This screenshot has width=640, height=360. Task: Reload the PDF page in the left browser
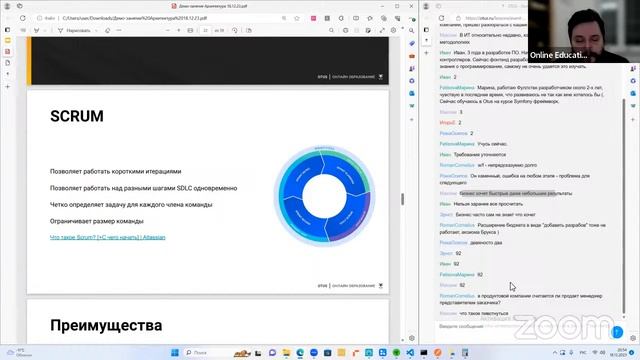(x=23, y=18)
